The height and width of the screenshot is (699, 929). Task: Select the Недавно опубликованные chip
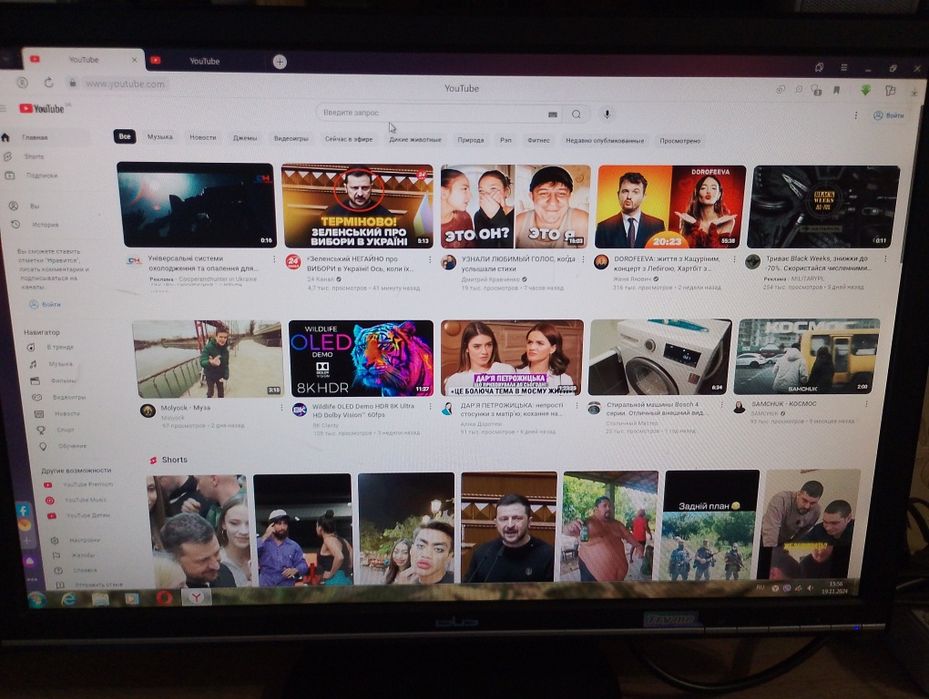[x=605, y=141]
